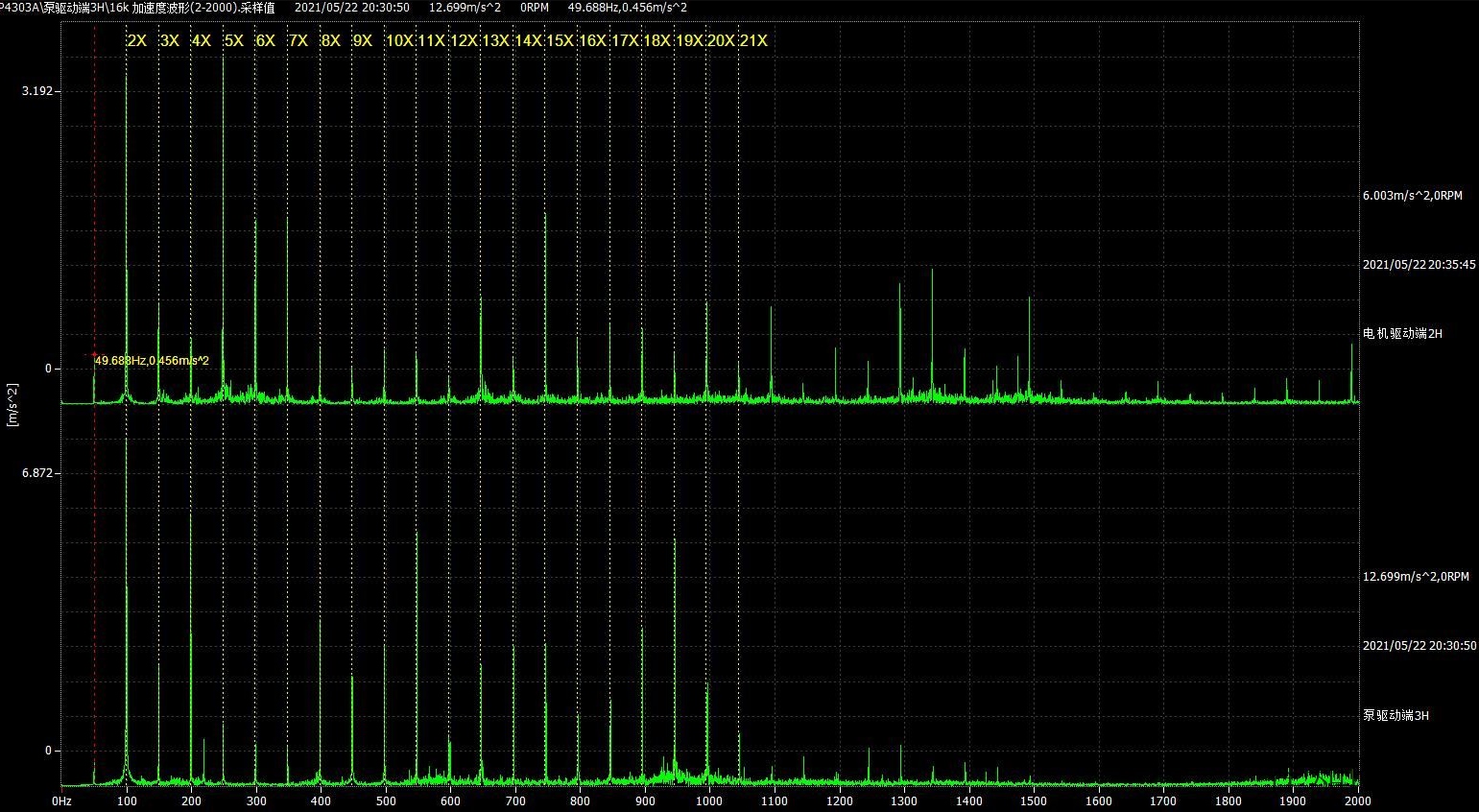Viewport: 1479px width, 812px height.
Task: Select the 电机驱动端2H channel label
Action: pyautogui.click(x=1402, y=334)
